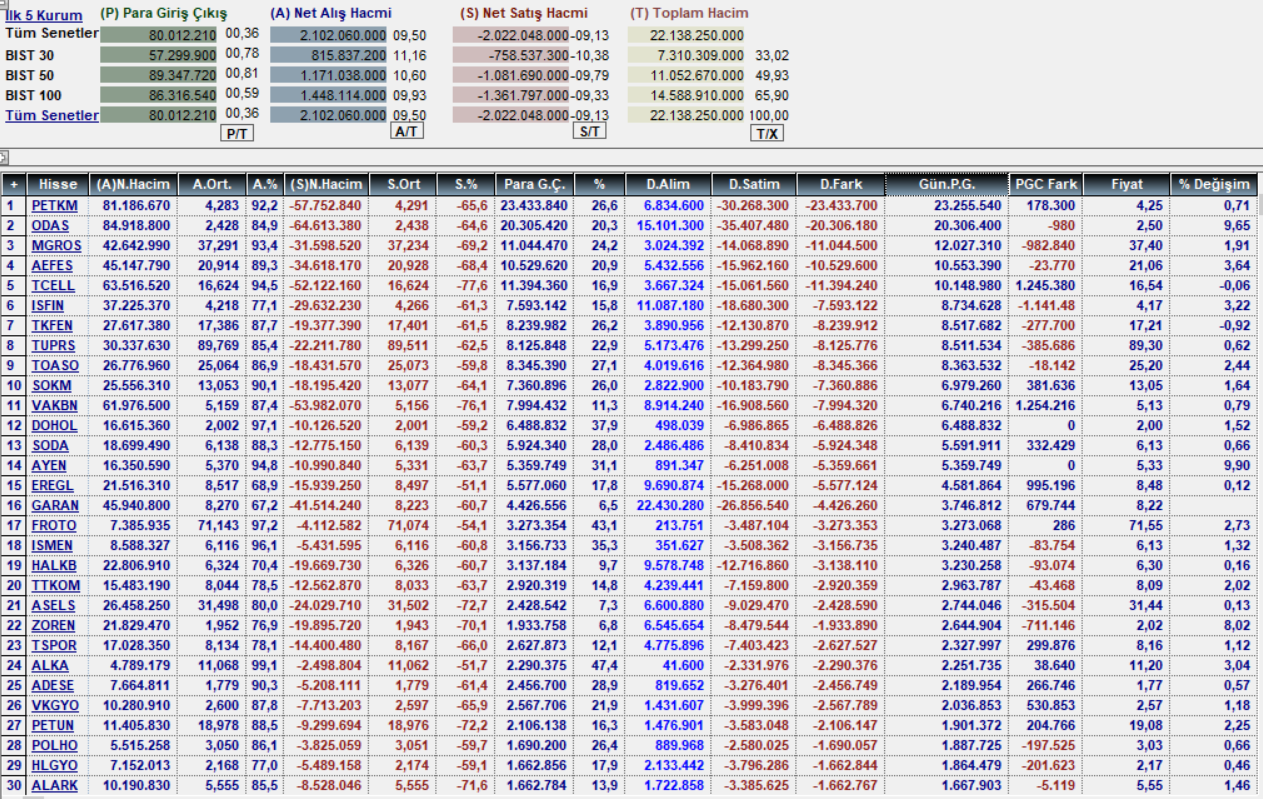The image size is (1263, 799).
Task: Sort by the S.% column header
Action: point(466,185)
